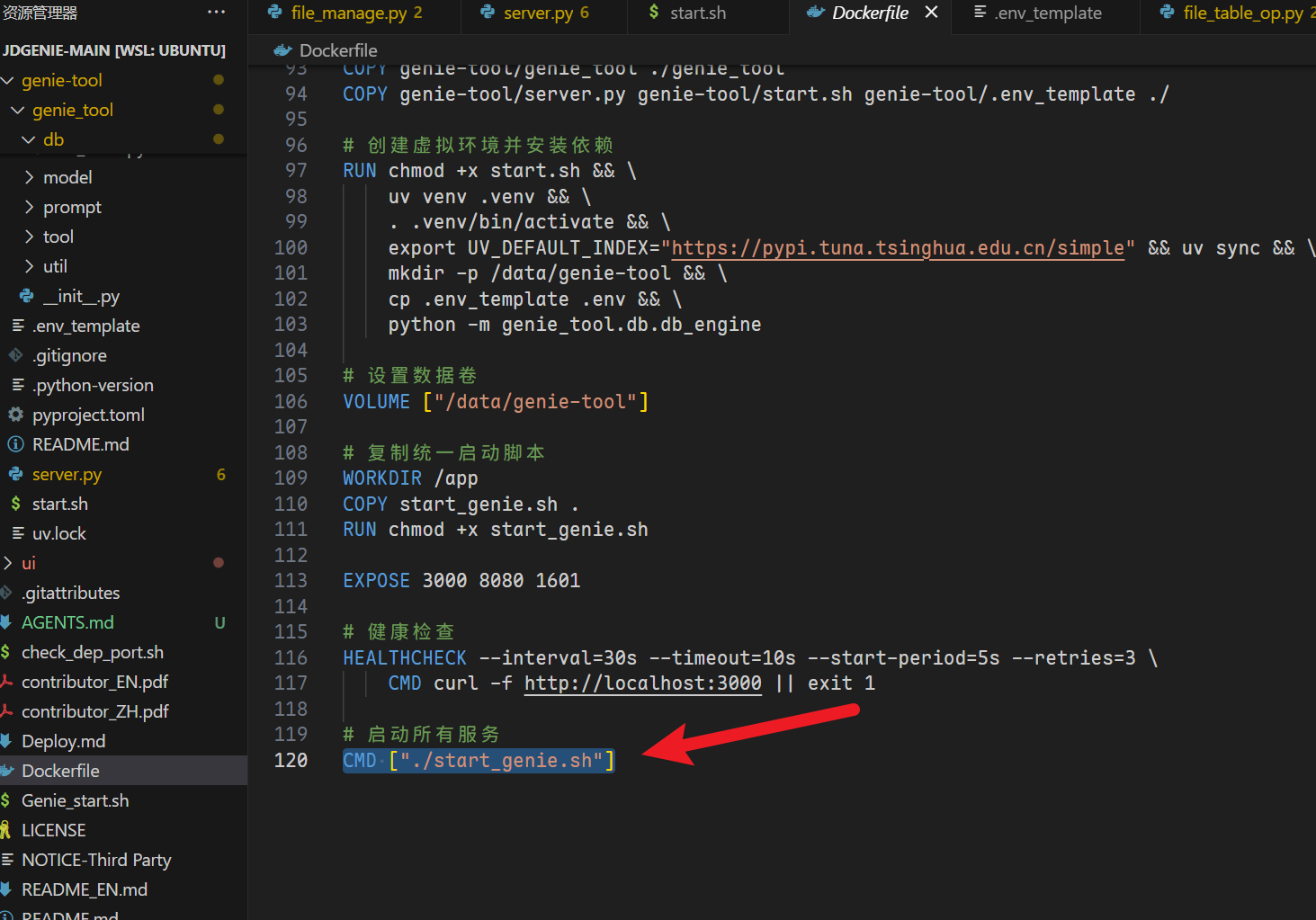This screenshot has width=1316, height=920.
Task: Click the license icon beside LICENSE
Action: pyautogui.click(x=6, y=830)
